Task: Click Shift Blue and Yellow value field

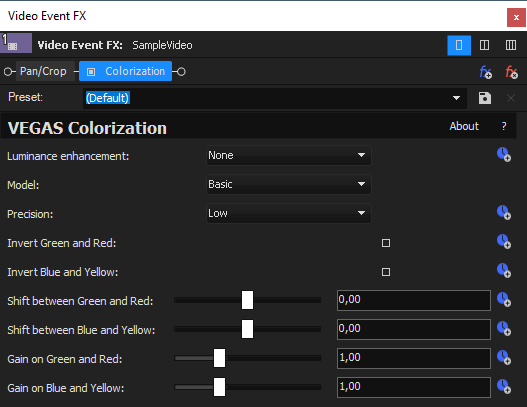Action: click(x=413, y=329)
